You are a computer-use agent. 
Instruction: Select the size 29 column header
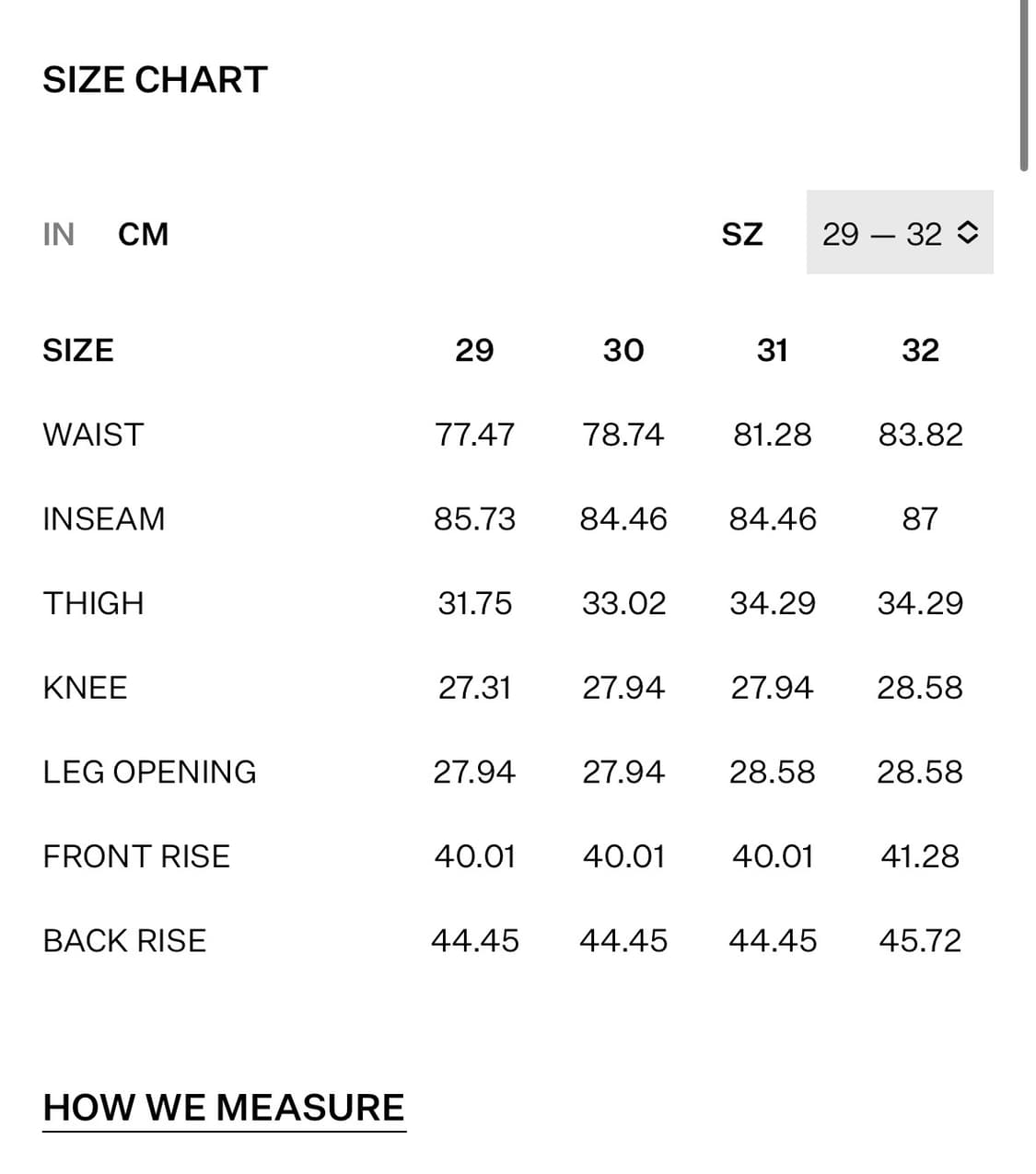[x=474, y=350]
